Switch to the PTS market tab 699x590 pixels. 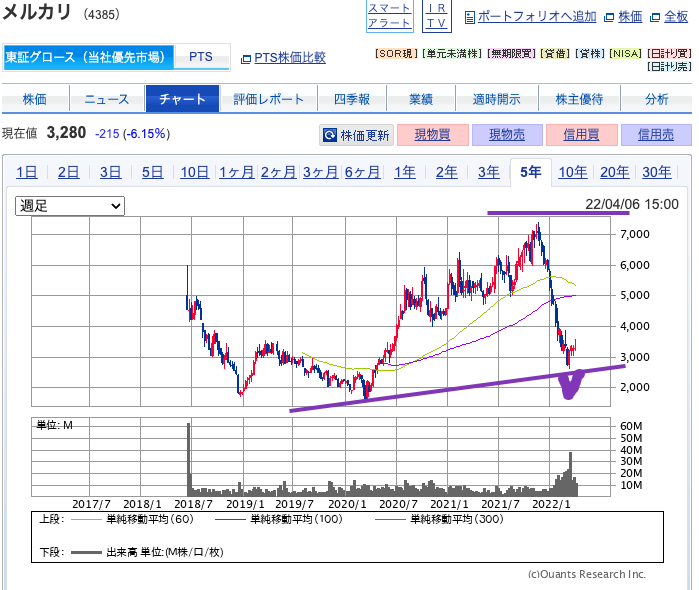pyautogui.click(x=201, y=57)
